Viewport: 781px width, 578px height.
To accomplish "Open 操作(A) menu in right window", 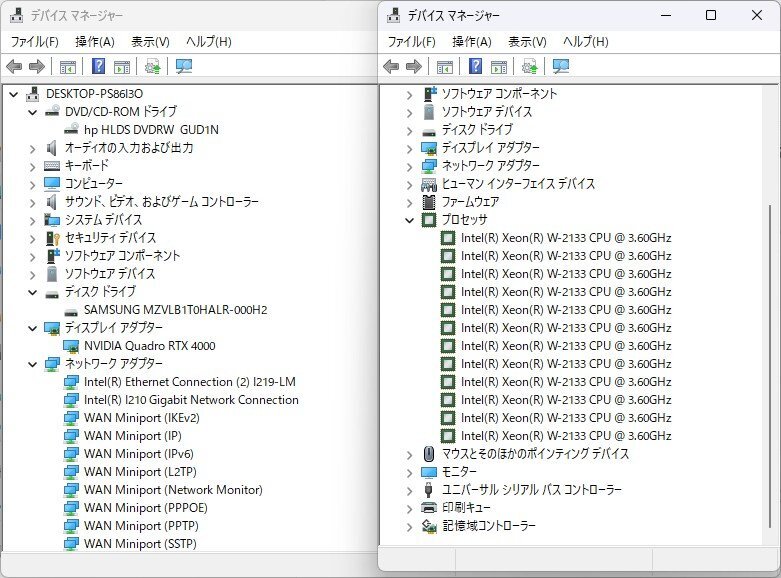I will click(472, 42).
